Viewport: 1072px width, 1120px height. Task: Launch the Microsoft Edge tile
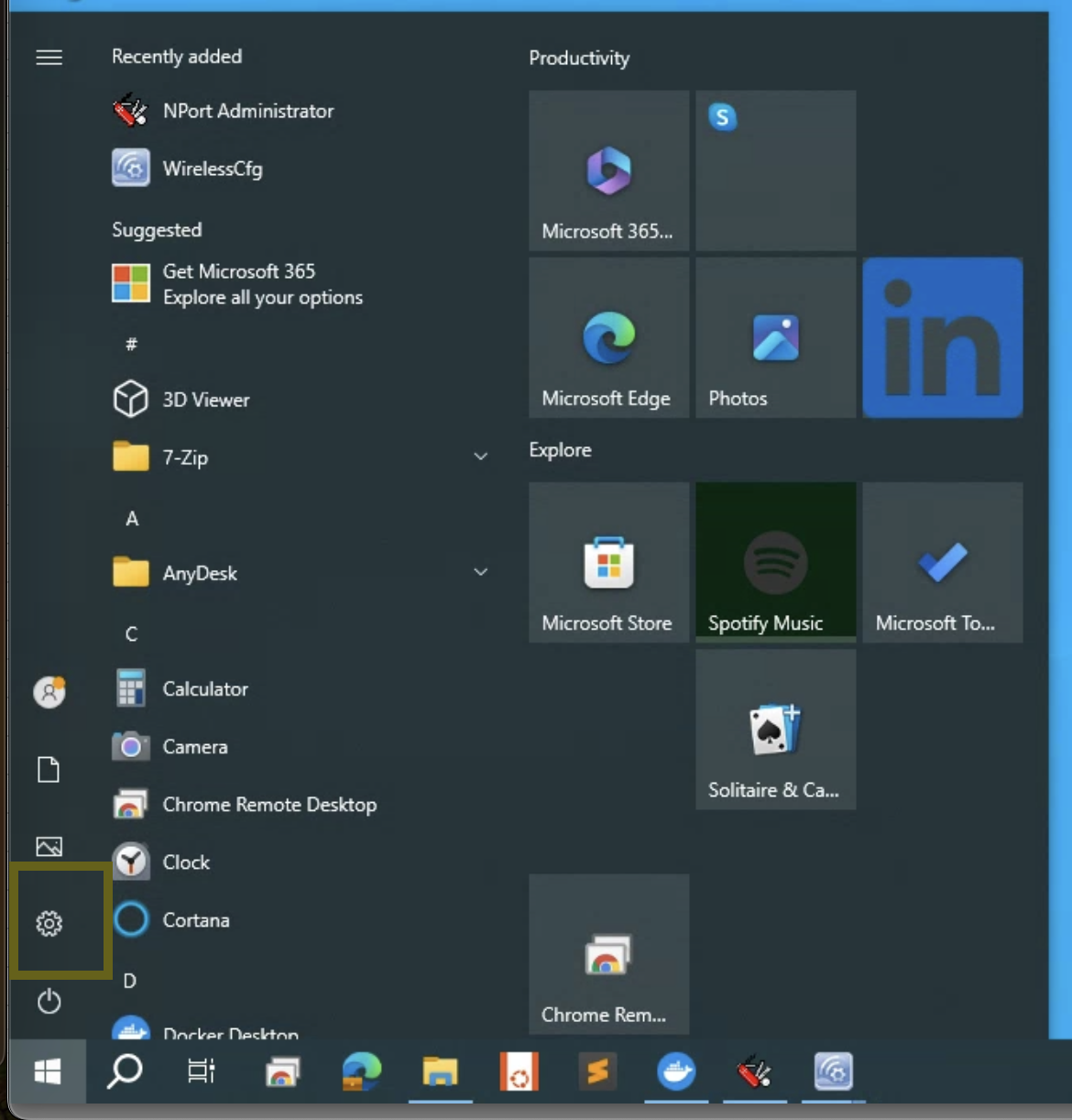click(x=609, y=337)
